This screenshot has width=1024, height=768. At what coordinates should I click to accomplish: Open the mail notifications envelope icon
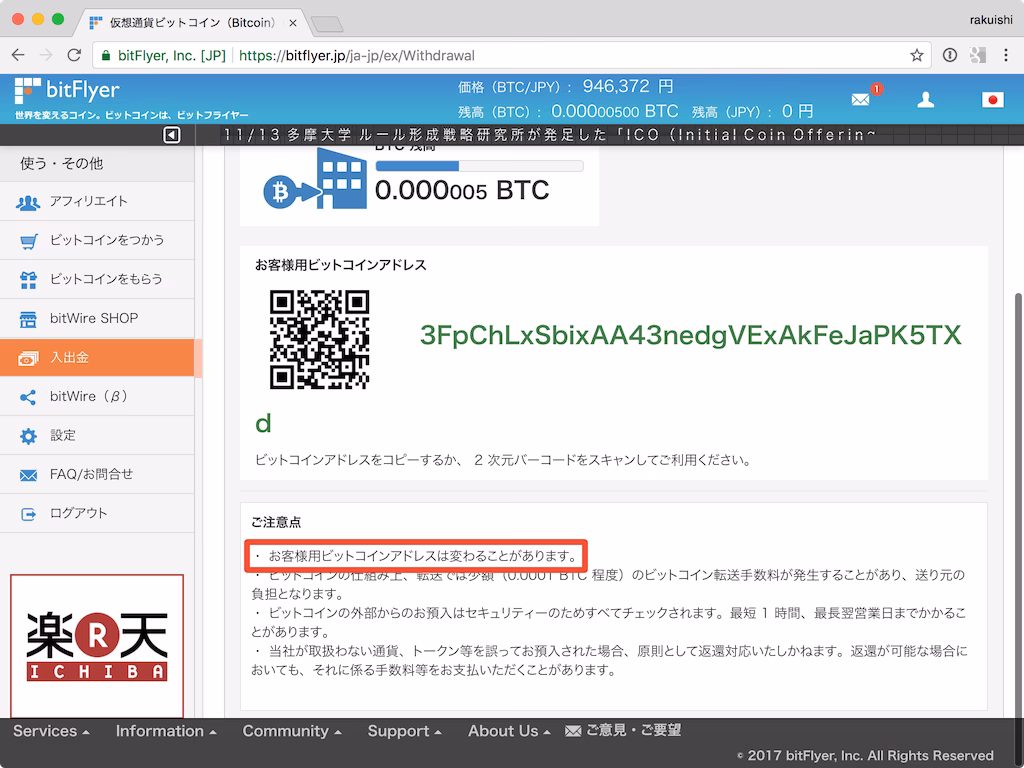coord(861,99)
